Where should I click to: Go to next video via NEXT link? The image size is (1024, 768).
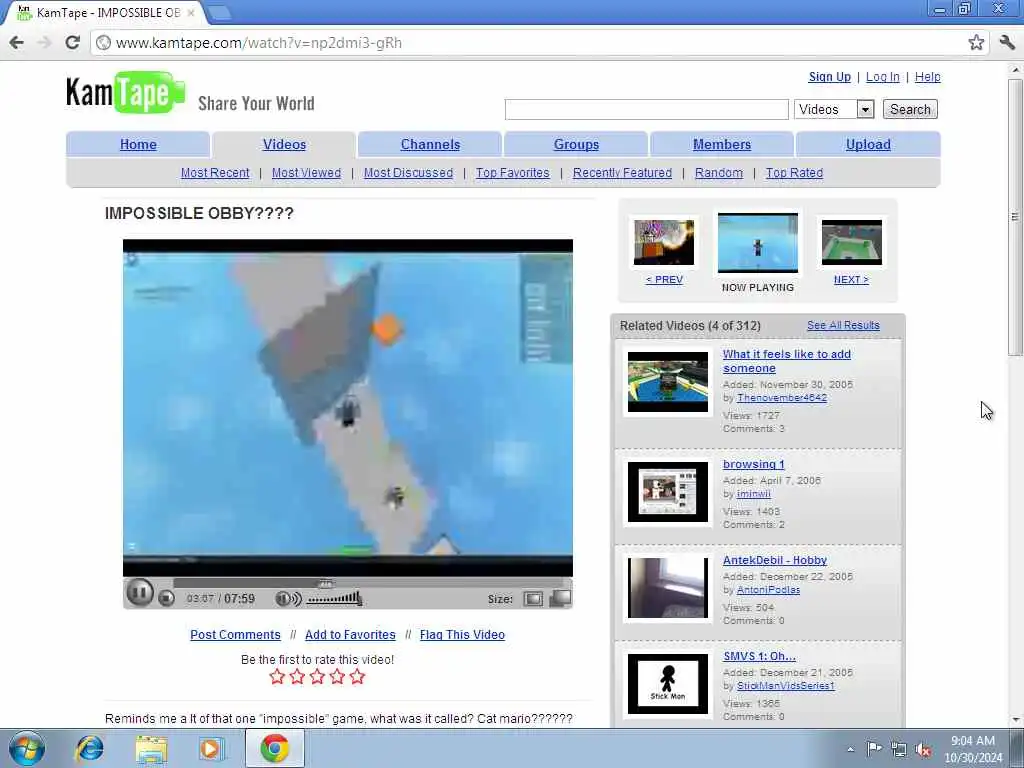click(x=851, y=279)
